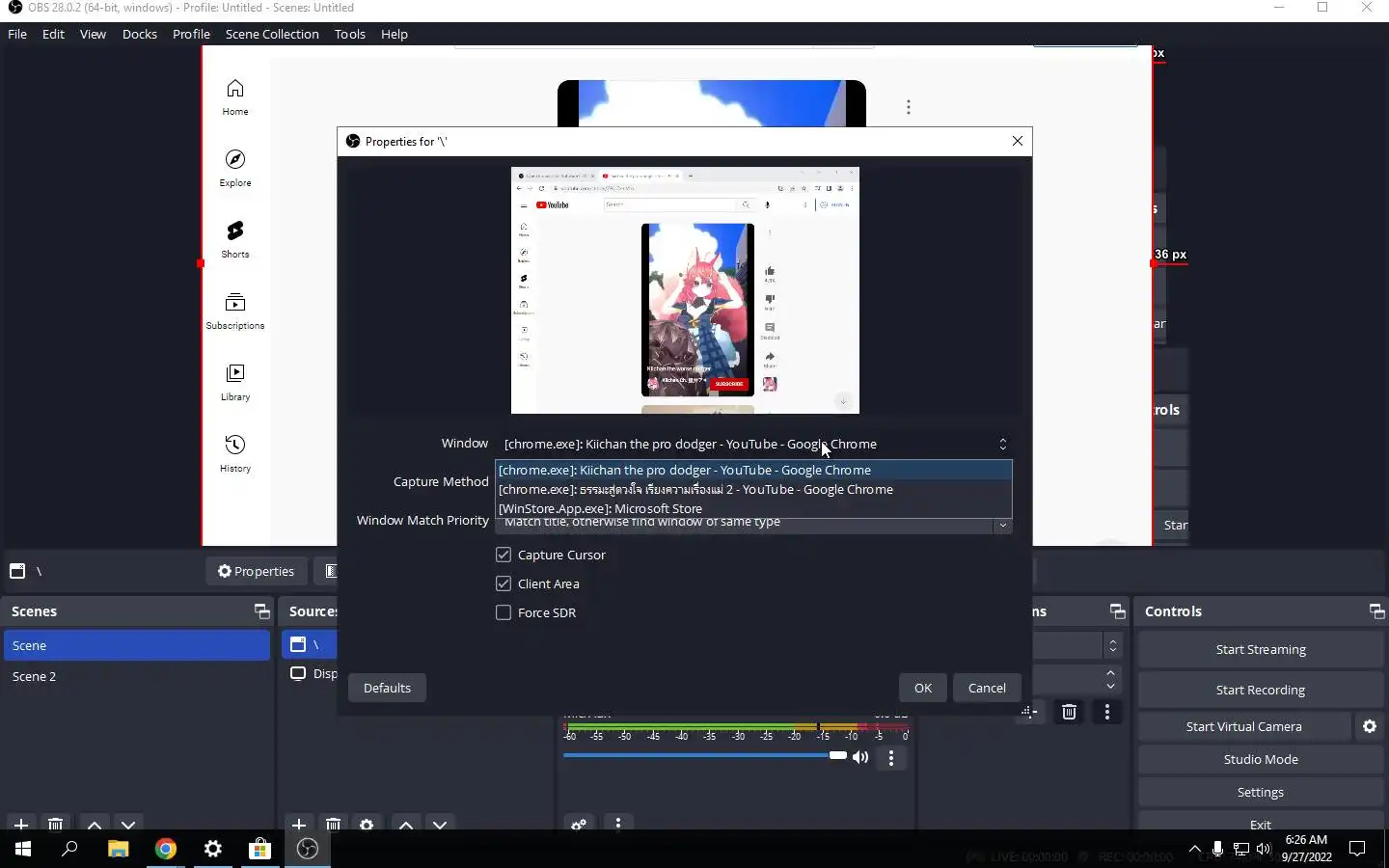The width and height of the screenshot is (1389, 868).
Task: Open the Shorts icon in the preview sidebar
Action: tap(235, 231)
